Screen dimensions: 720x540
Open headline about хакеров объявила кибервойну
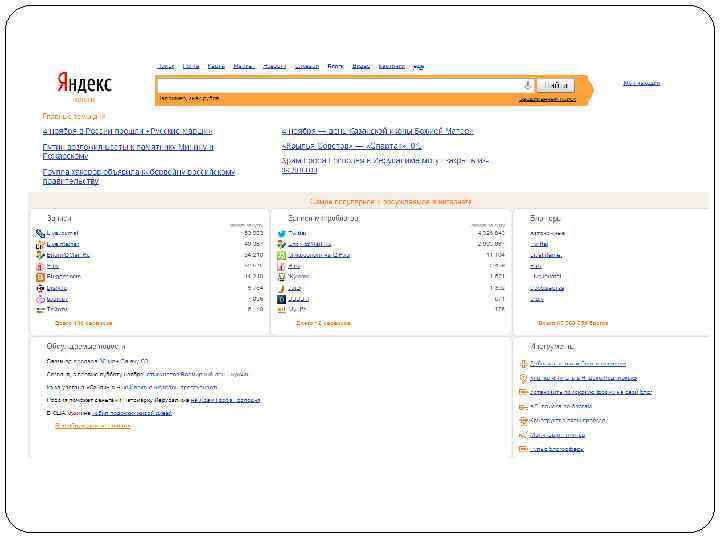[x=139, y=176]
